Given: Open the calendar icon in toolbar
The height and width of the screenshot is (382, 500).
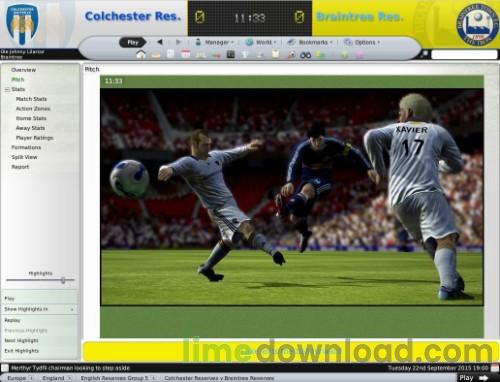Looking at the screenshot, I should pos(185,54).
